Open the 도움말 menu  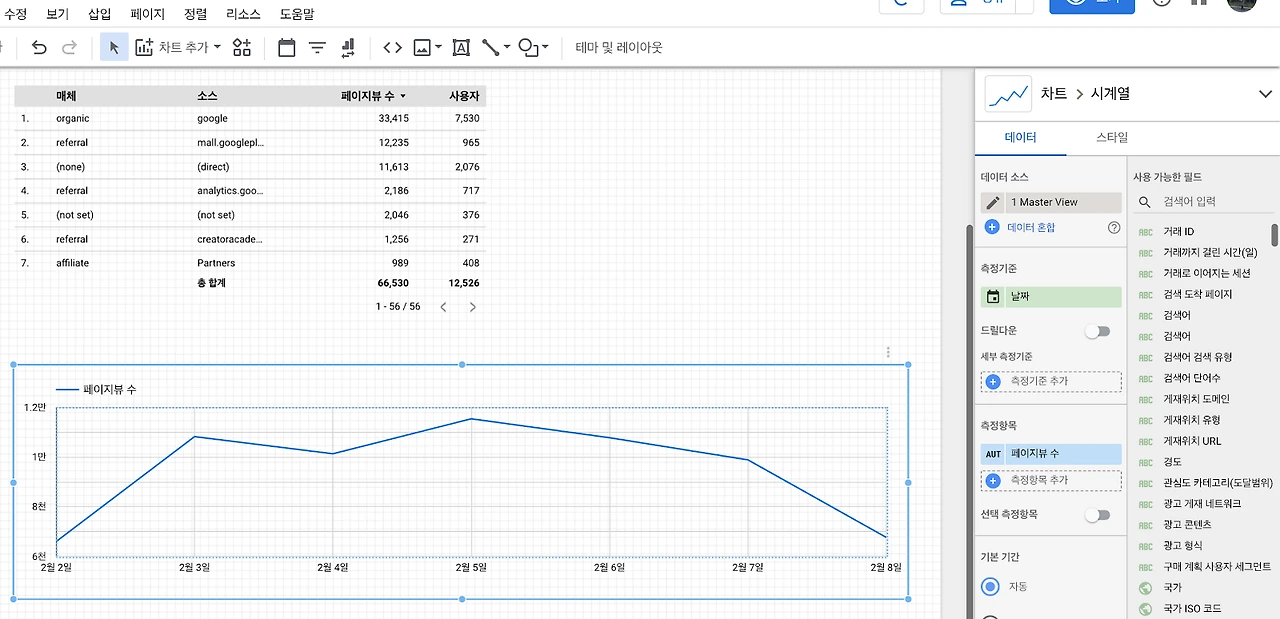pyautogui.click(x=296, y=14)
